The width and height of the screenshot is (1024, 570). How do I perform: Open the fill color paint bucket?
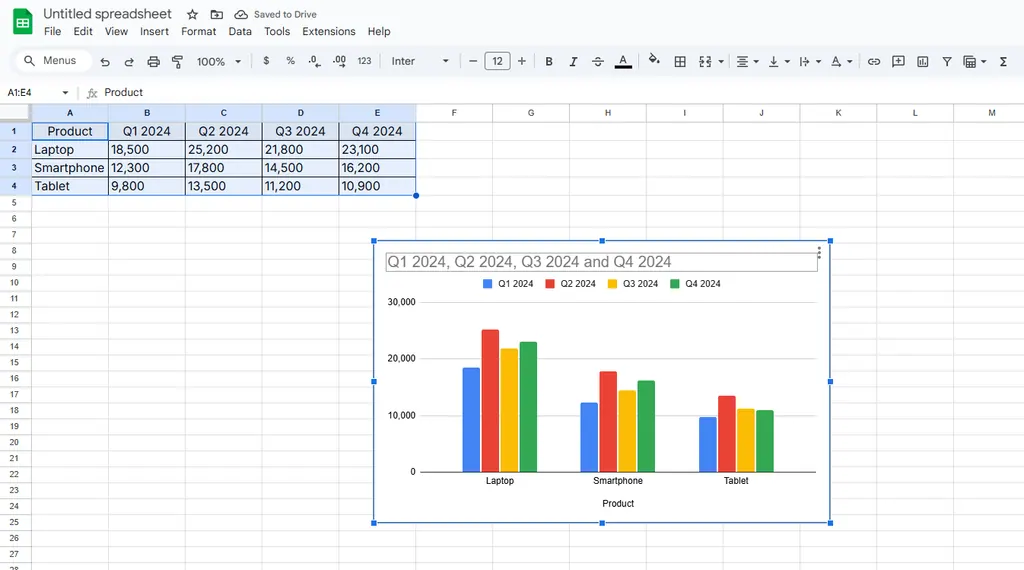coord(654,61)
